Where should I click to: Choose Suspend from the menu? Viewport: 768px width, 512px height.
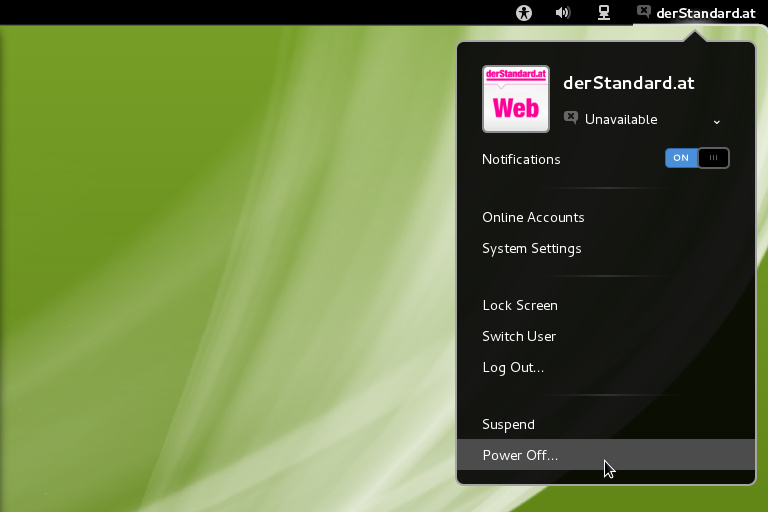(x=605, y=424)
